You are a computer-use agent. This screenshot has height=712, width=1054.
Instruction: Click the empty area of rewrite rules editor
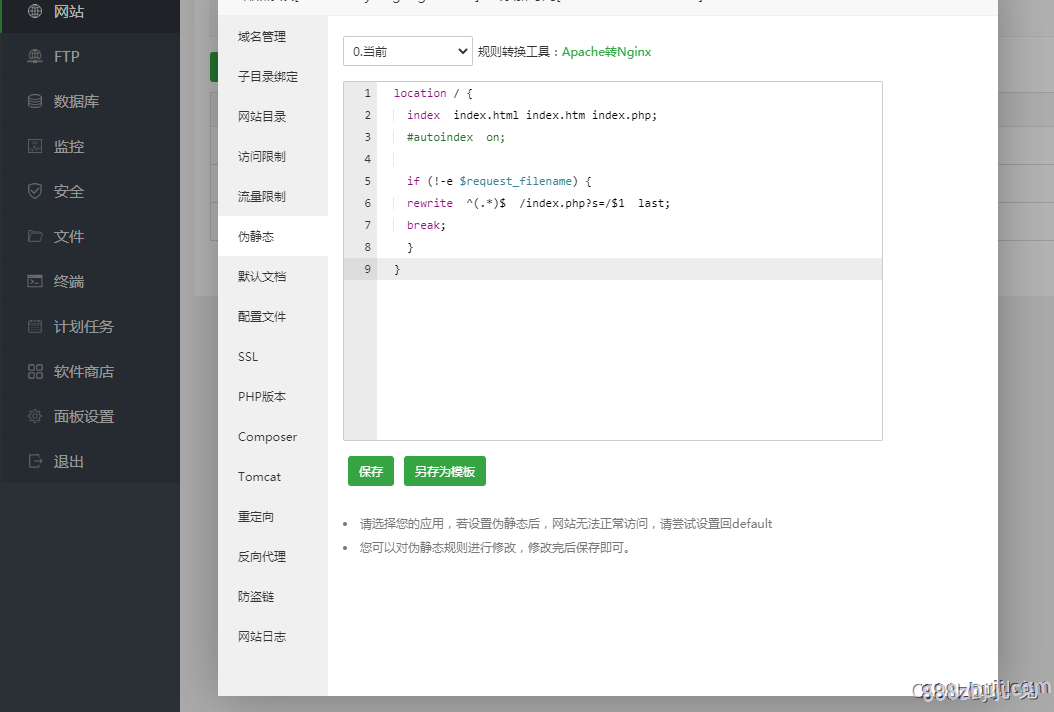coord(629,360)
